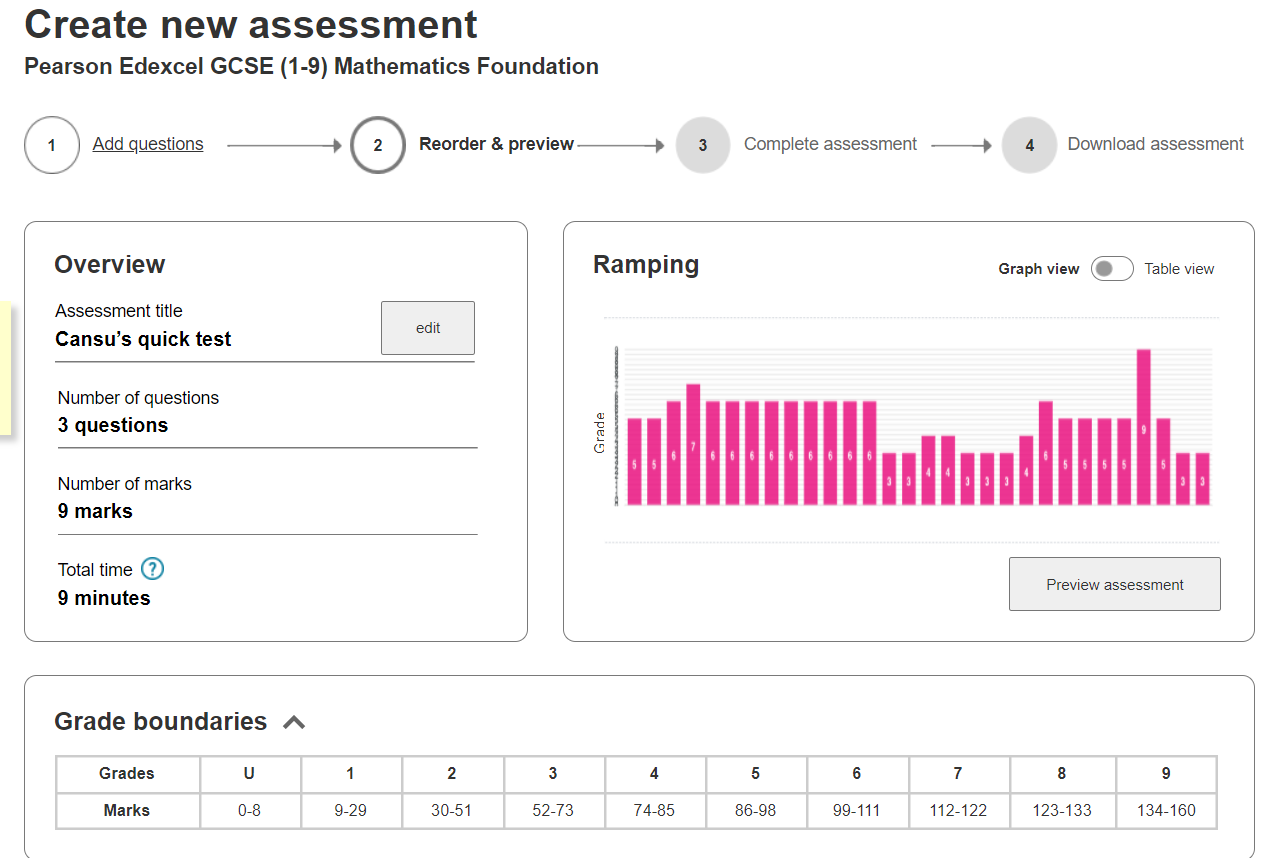Viewport: 1273px width, 858px height.
Task: Click step 4 Download assessment circle
Action: [1029, 144]
